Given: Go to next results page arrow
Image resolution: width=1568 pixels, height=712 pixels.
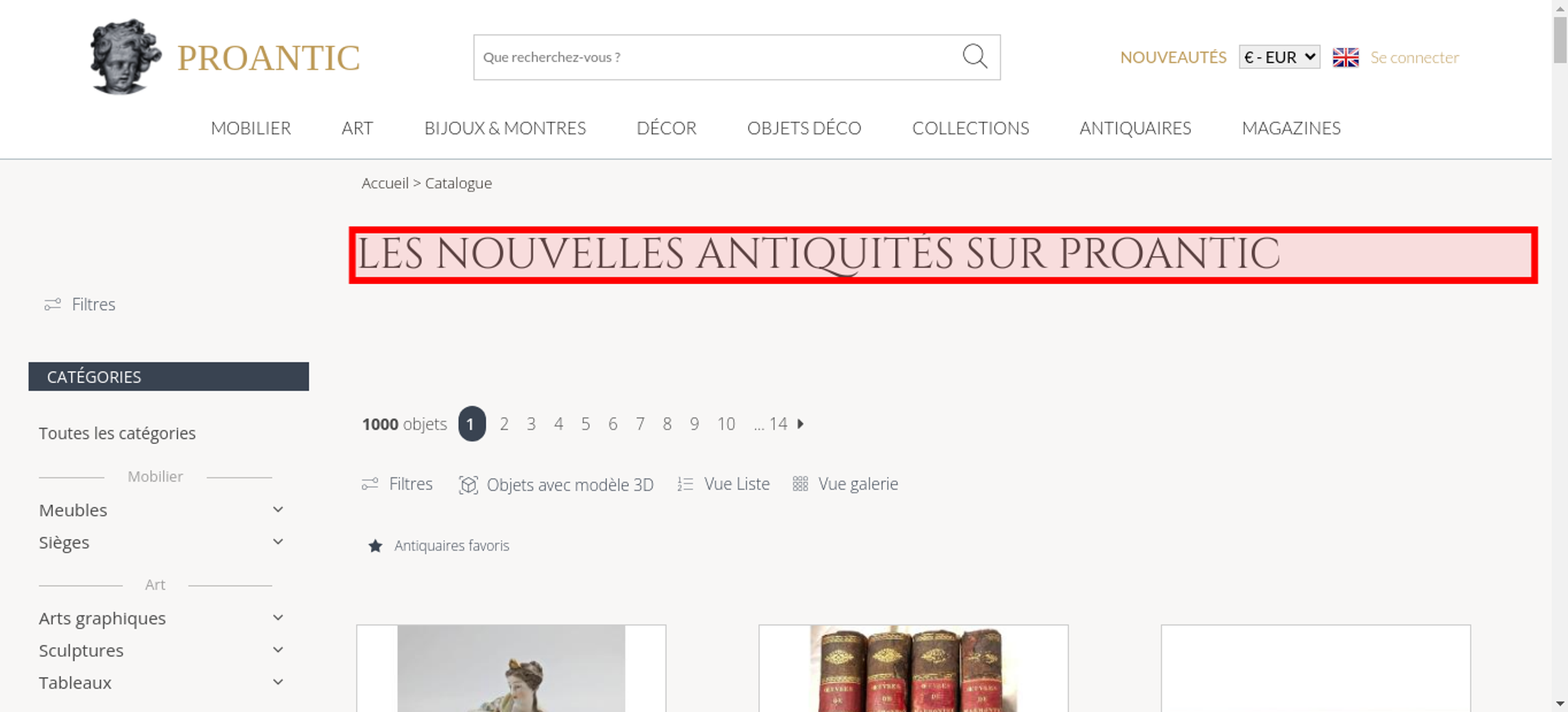Looking at the screenshot, I should [x=800, y=423].
